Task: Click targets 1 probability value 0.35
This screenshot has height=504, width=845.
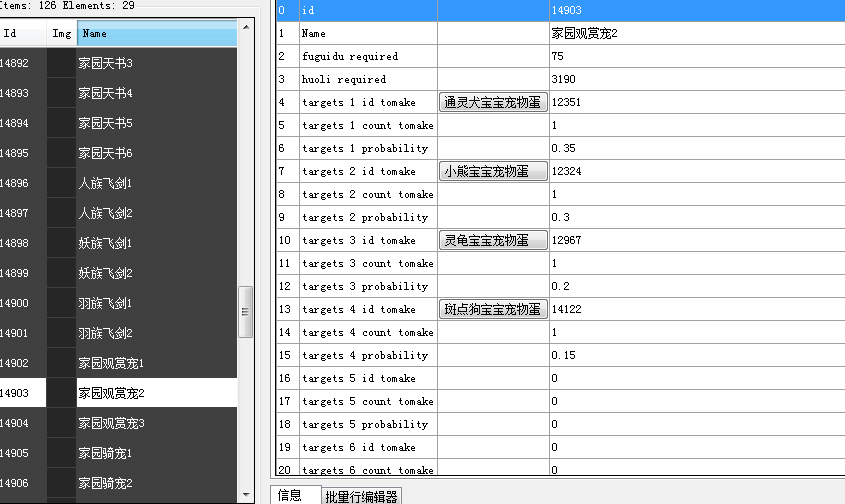Action: coord(697,148)
